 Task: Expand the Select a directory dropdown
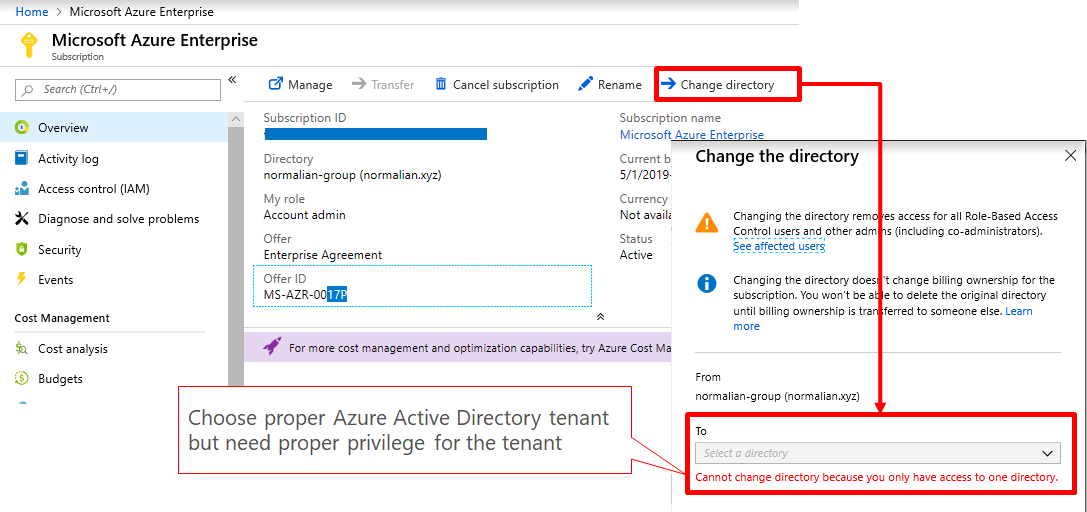pyautogui.click(x=876, y=453)
